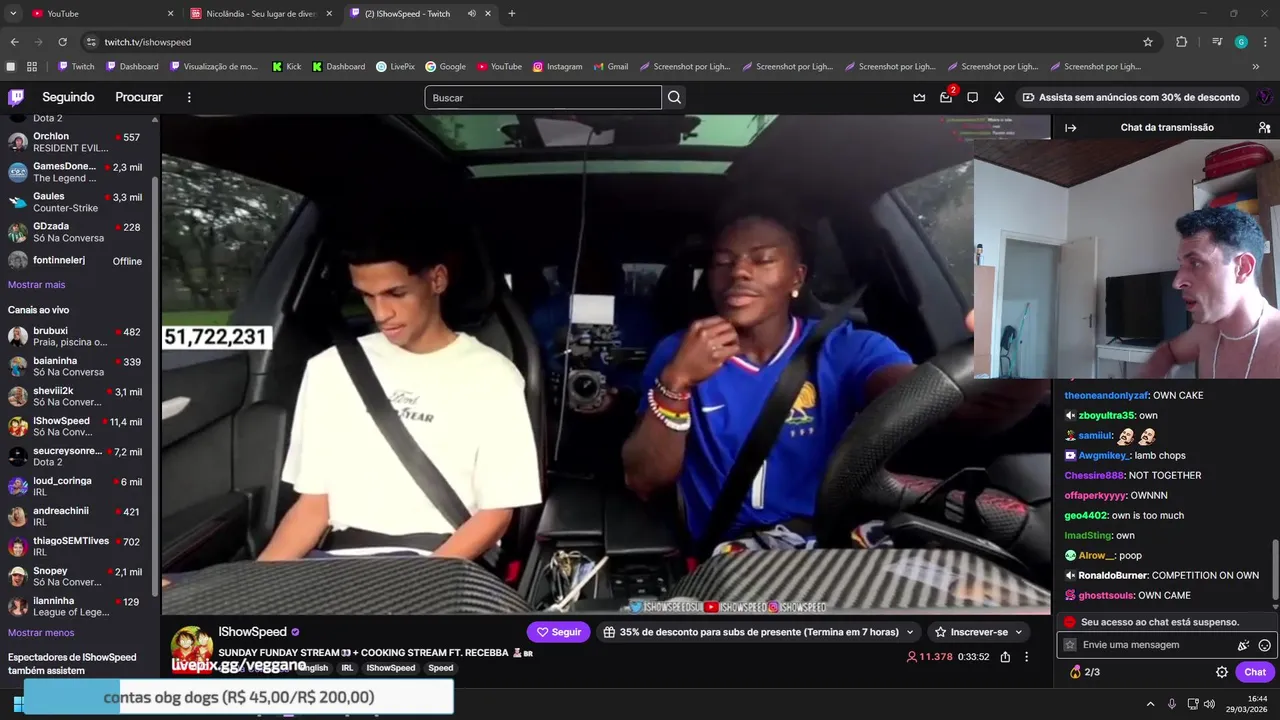Click Mostrar mais in followed channels
The width and height of the screenshot is (1280, 720).
(36, 285)
